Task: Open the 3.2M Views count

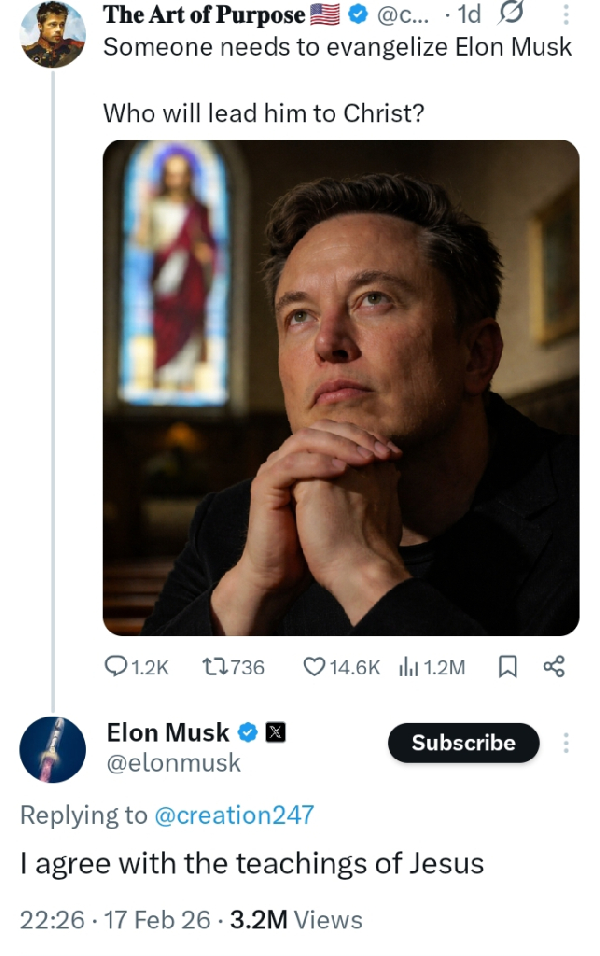Action: 296,920
